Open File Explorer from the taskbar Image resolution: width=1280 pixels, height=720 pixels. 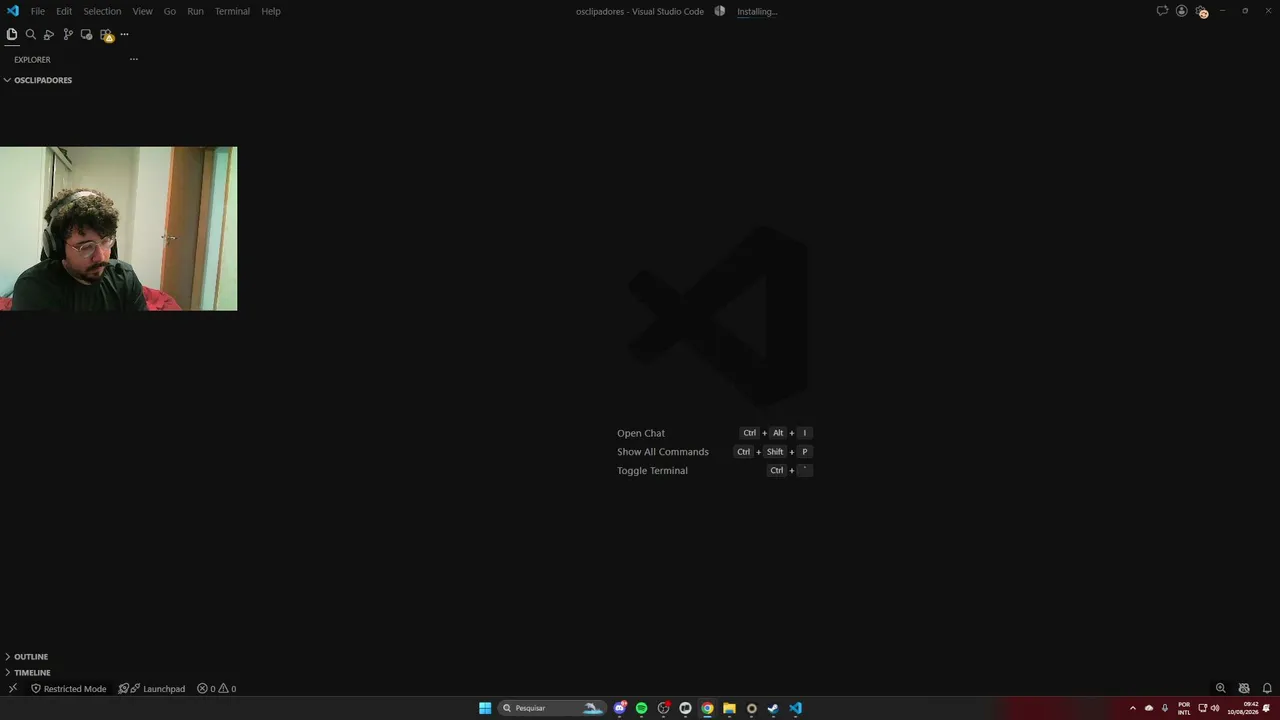point(729,708)
